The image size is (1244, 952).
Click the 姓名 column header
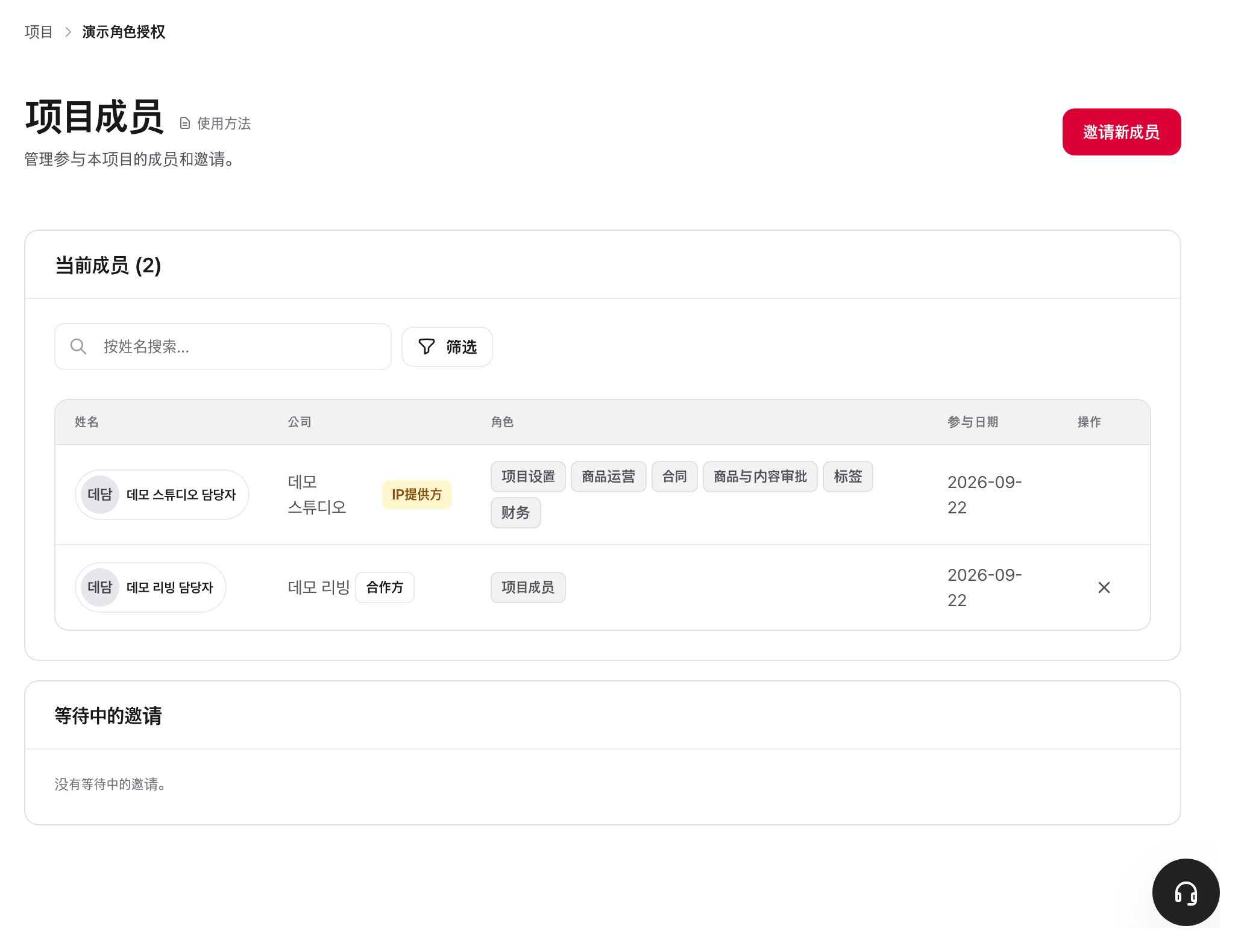(87, 422)
